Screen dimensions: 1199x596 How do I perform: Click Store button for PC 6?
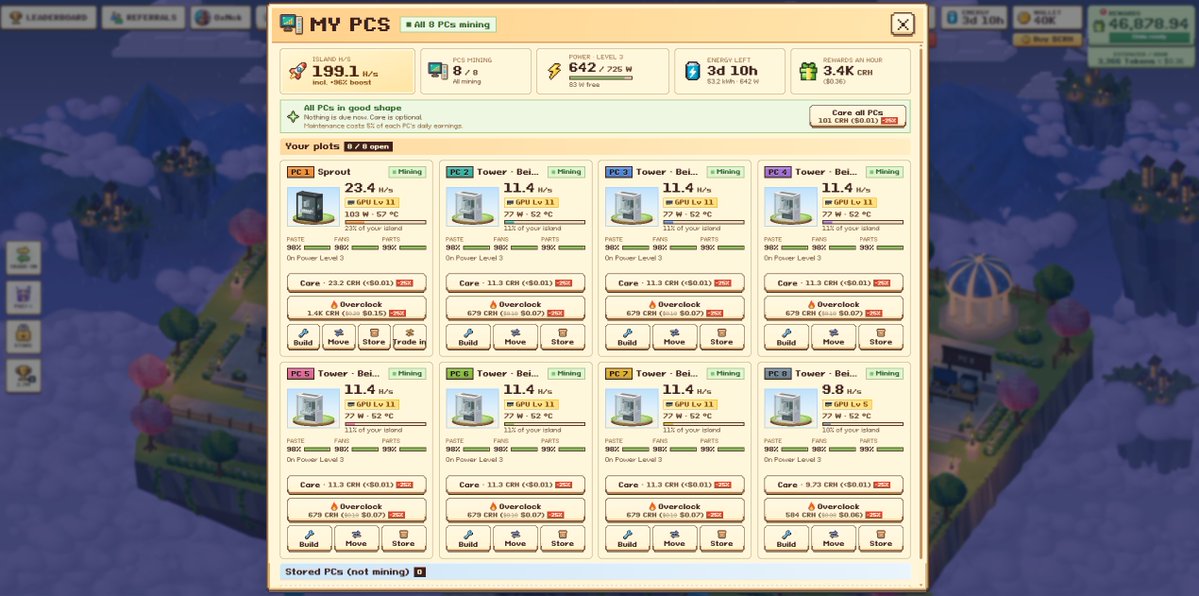(x=562, y=539)
